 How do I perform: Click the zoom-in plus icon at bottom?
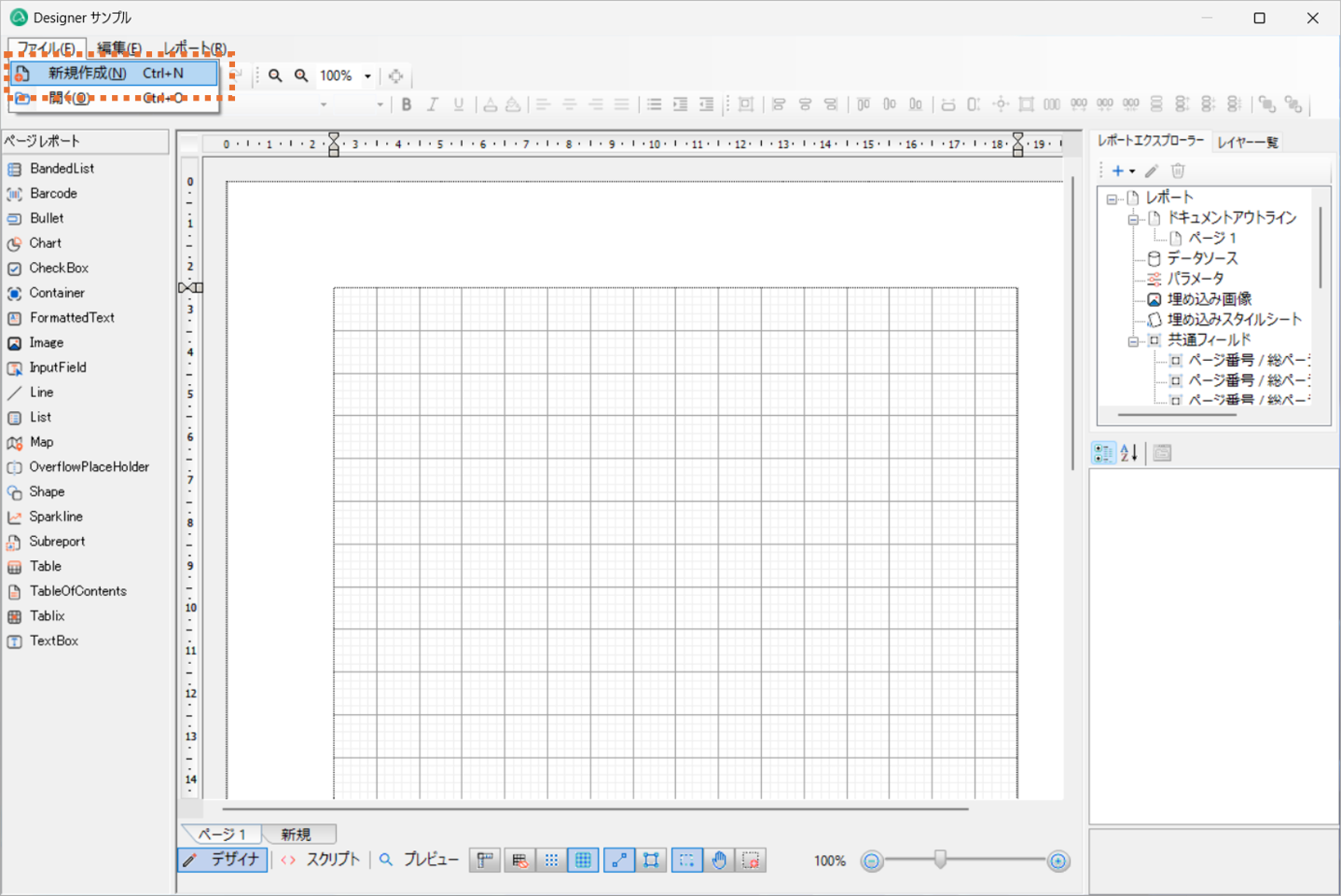[1058, 861]
